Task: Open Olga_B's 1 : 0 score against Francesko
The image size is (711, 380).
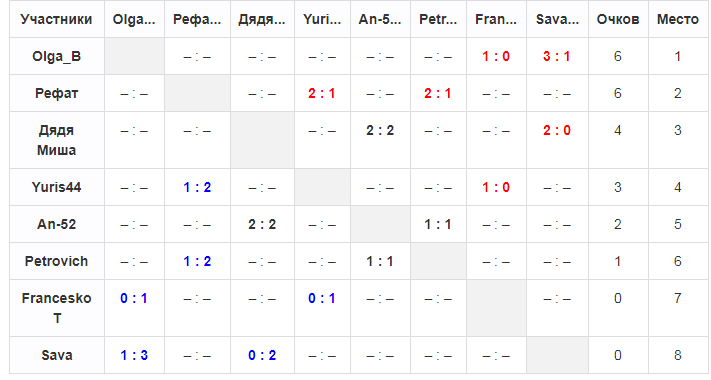Action: click(496, 56)
